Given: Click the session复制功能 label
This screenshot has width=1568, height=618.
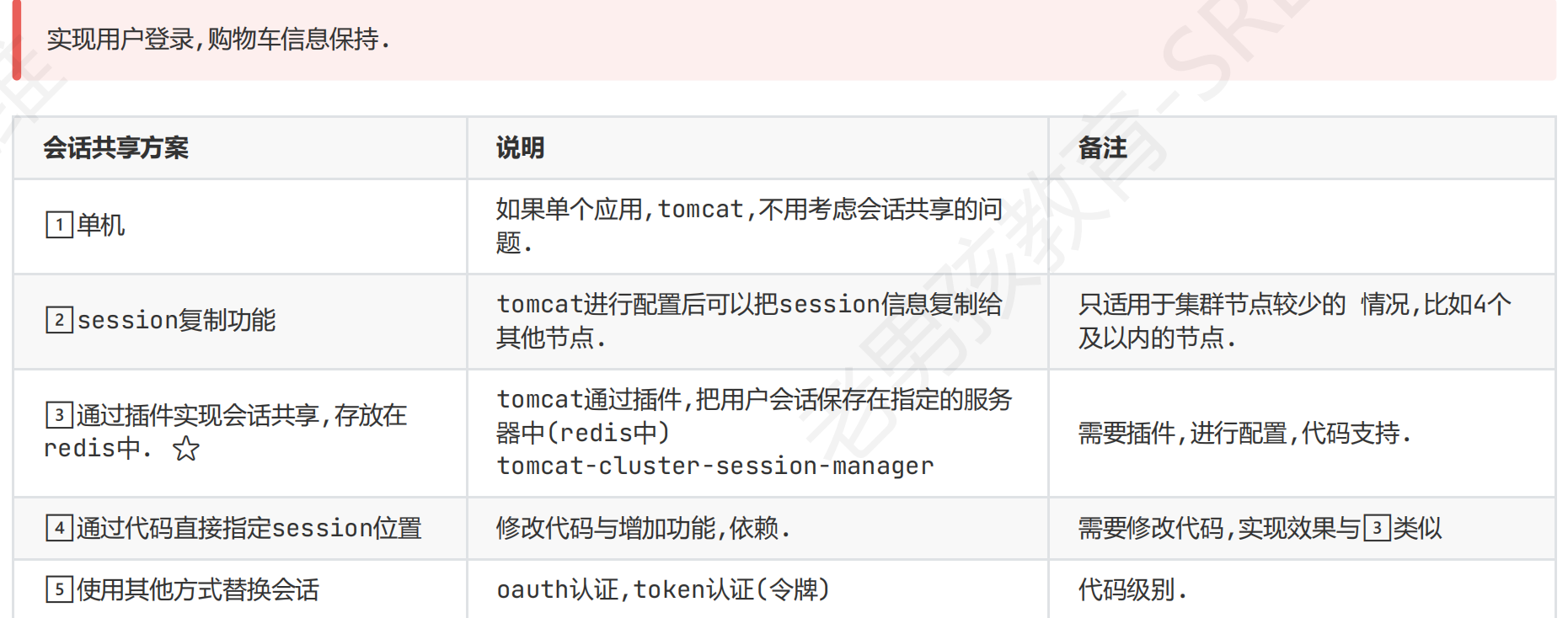Looking at the screenshot, I should point(176,320).
